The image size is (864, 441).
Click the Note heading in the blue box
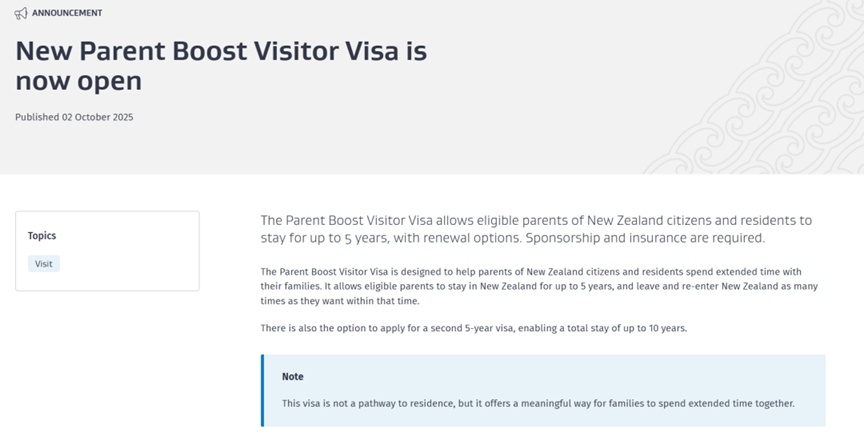(293, 377)
